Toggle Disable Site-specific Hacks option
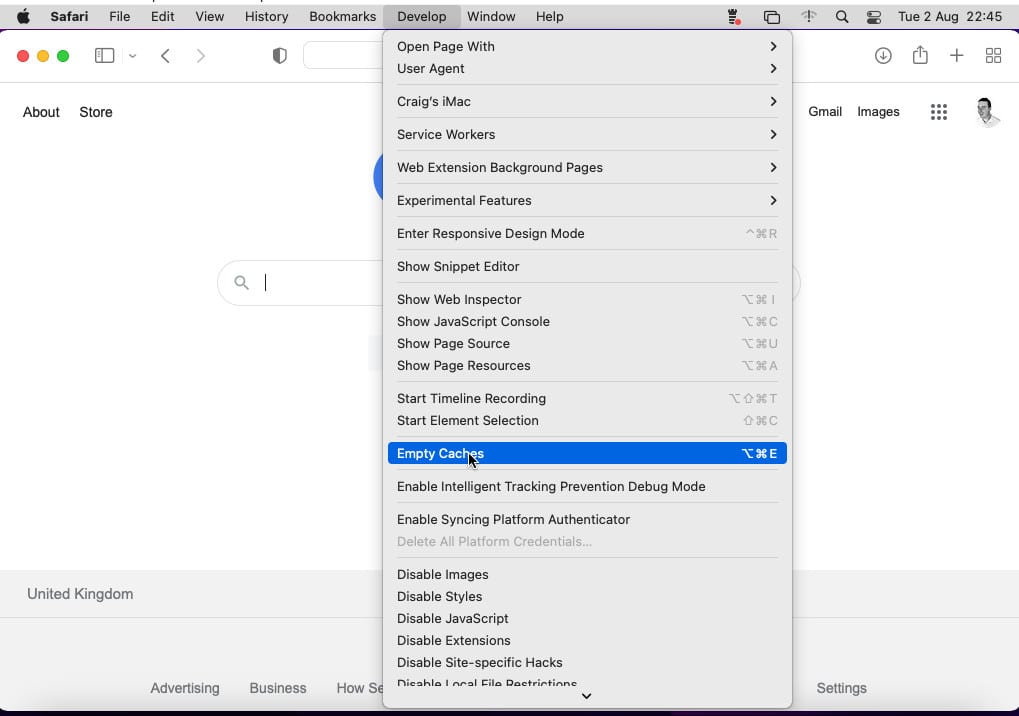This screenshot has height=716, width=1019. click(587, 663)
